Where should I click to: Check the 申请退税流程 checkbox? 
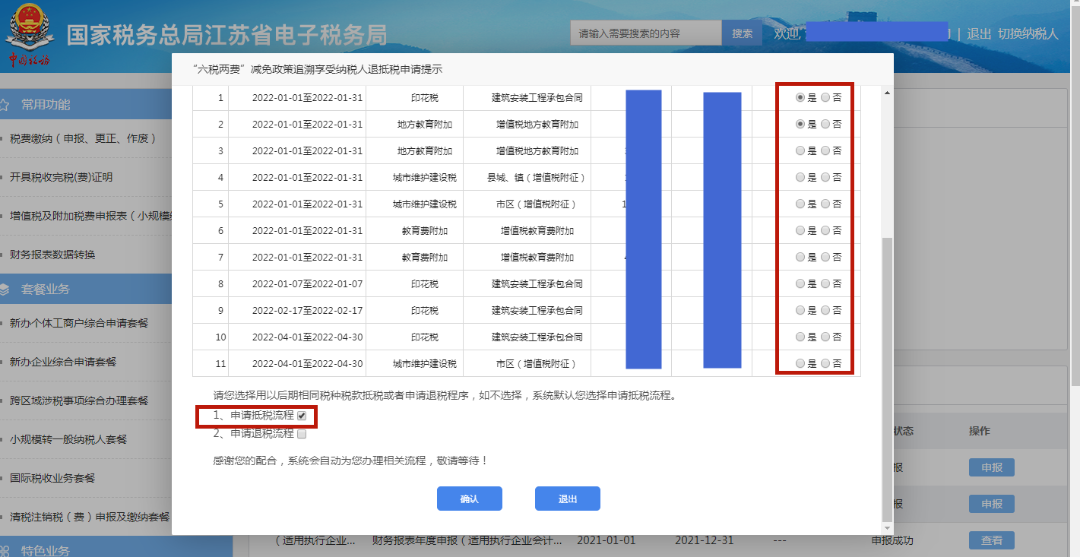click(x=302, y=434)
